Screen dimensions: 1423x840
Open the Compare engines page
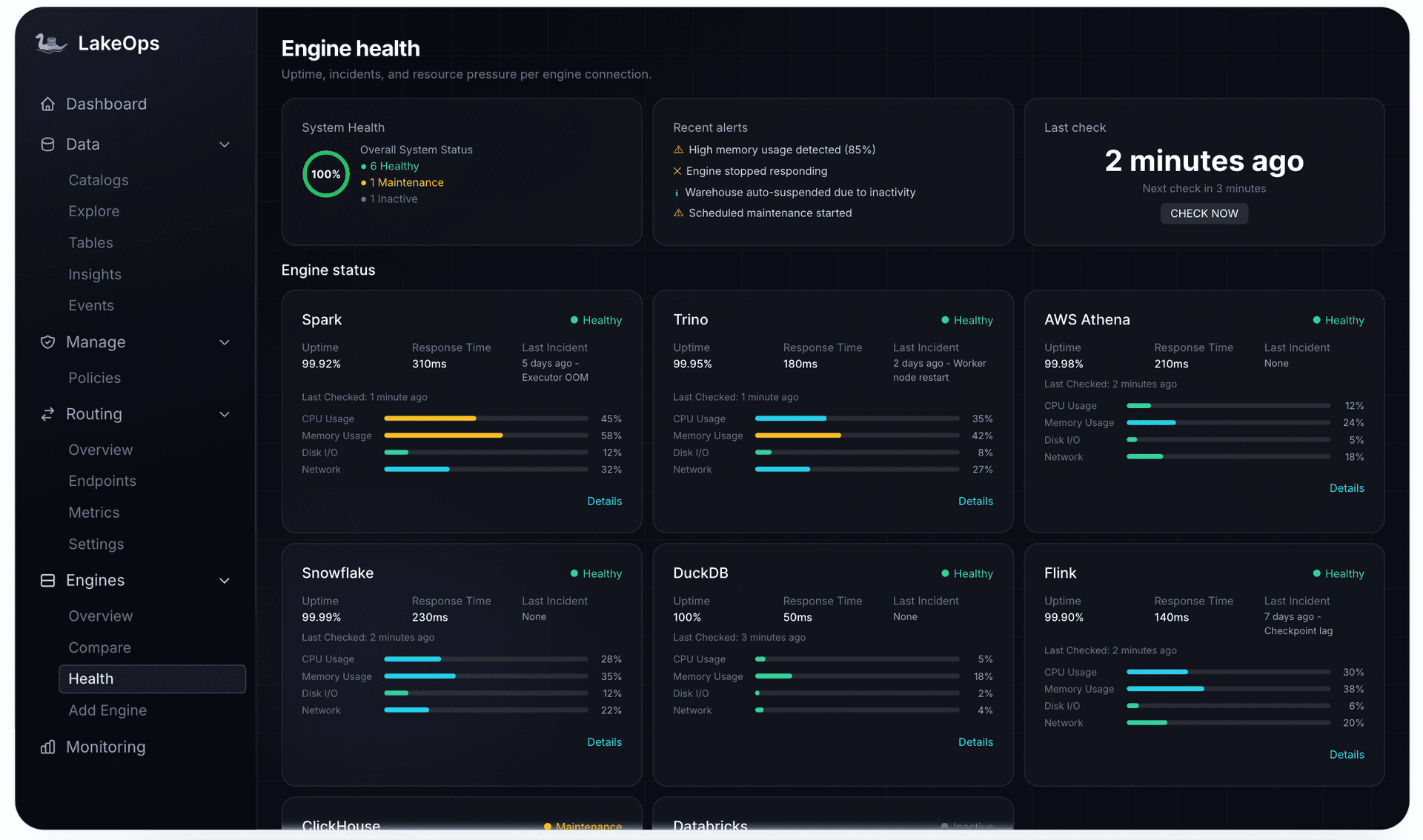point(100,647)
